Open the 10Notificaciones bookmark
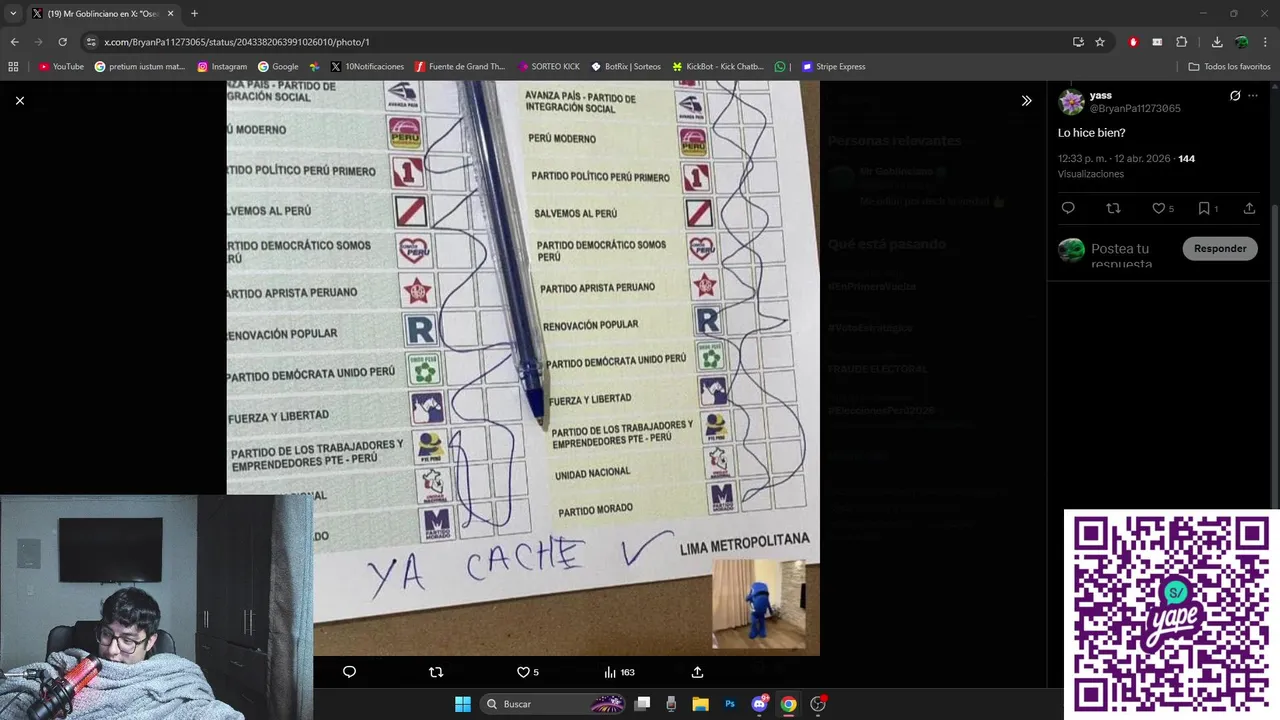Screen dimensions: 1280x720 [x=367, y=67]
